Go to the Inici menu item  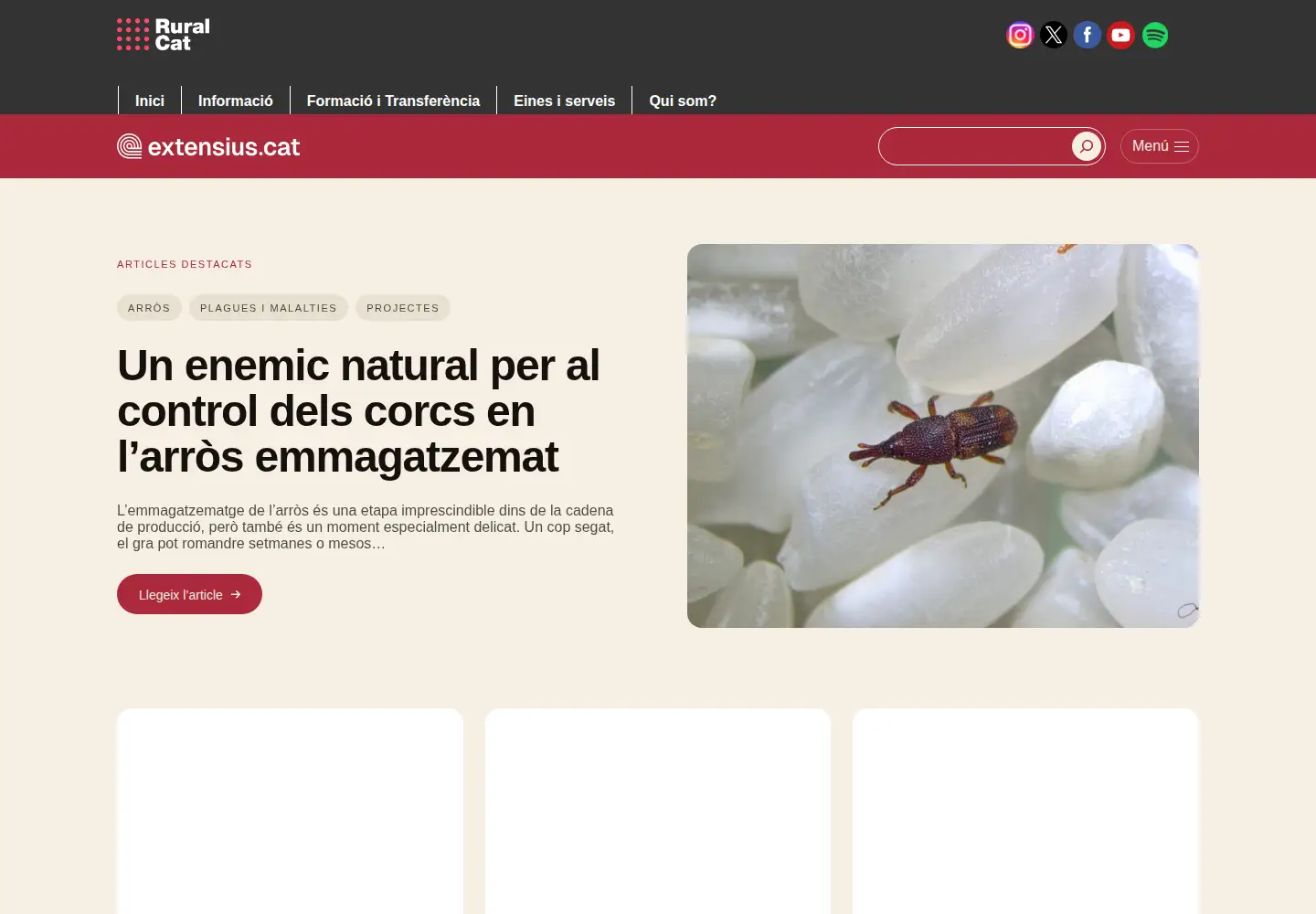pos(150,101)
